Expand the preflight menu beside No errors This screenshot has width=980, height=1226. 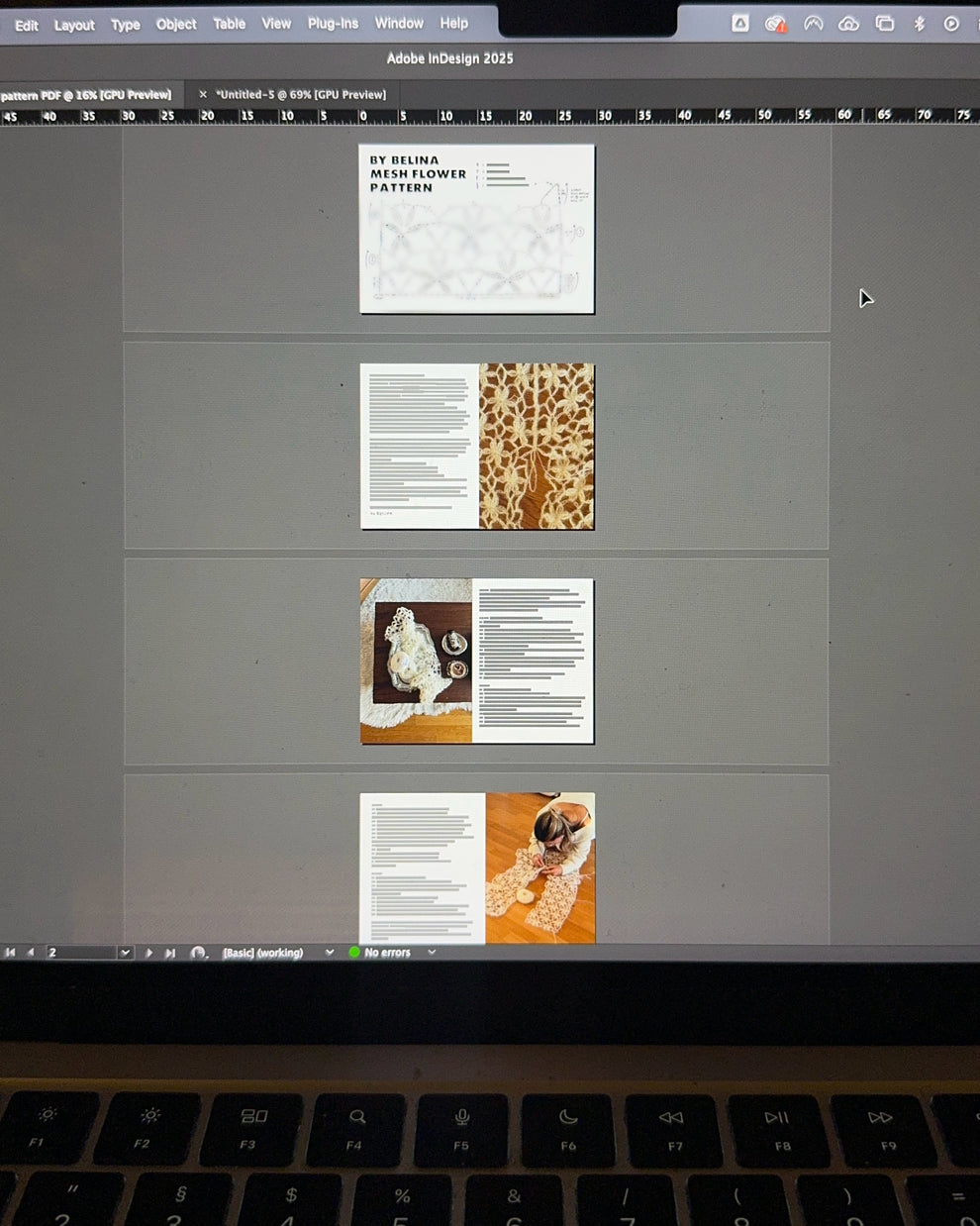click(432, 953)
